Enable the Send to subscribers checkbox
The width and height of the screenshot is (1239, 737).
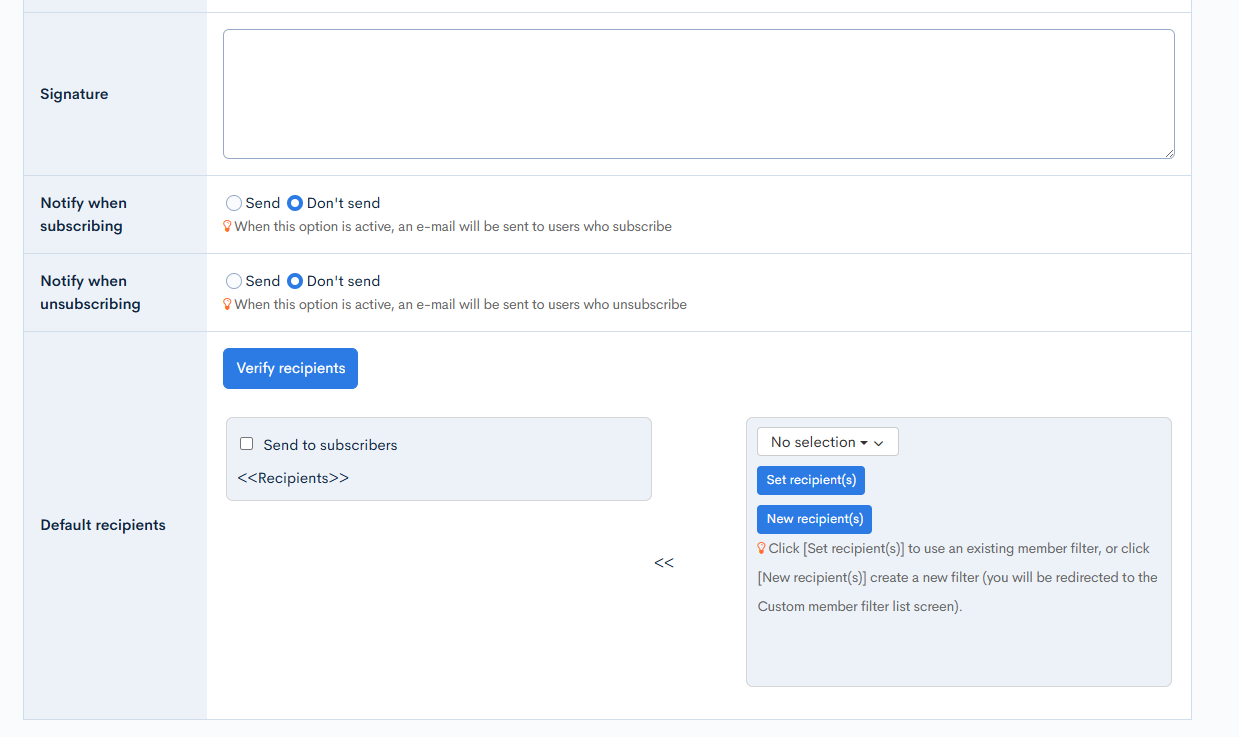[246, 444]
